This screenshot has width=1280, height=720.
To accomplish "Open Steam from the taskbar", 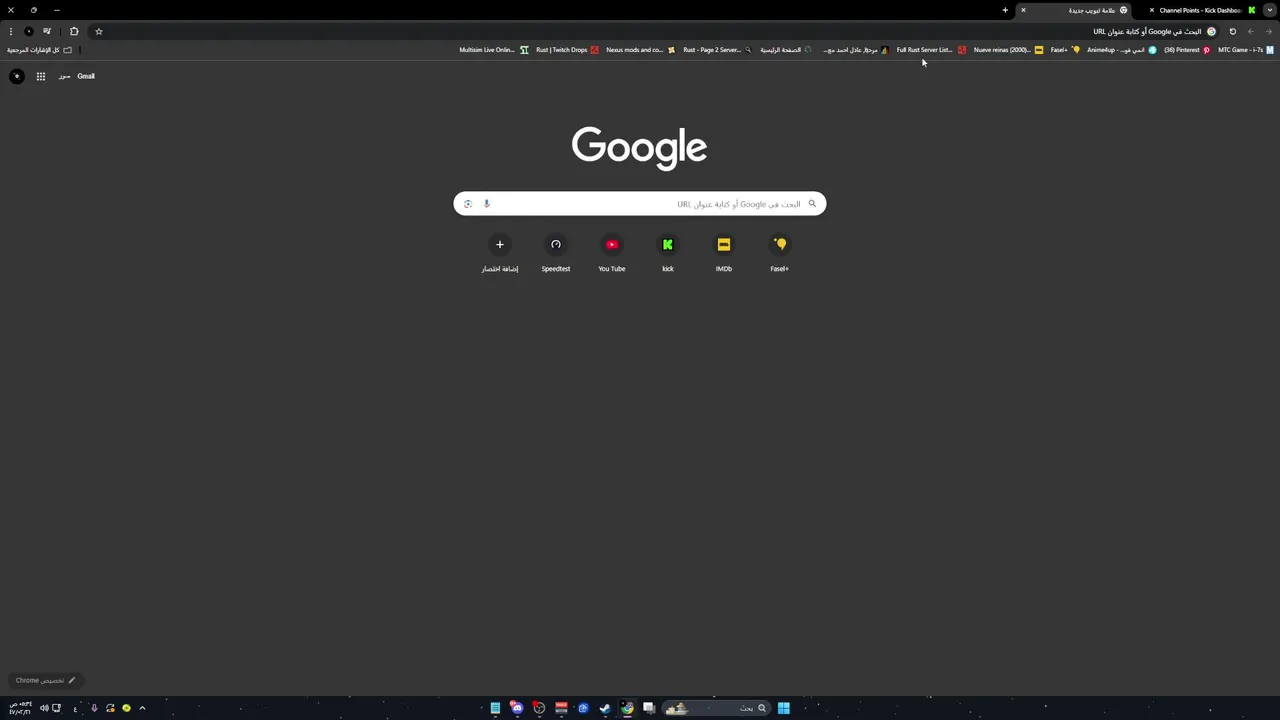I will pos(605,708).
